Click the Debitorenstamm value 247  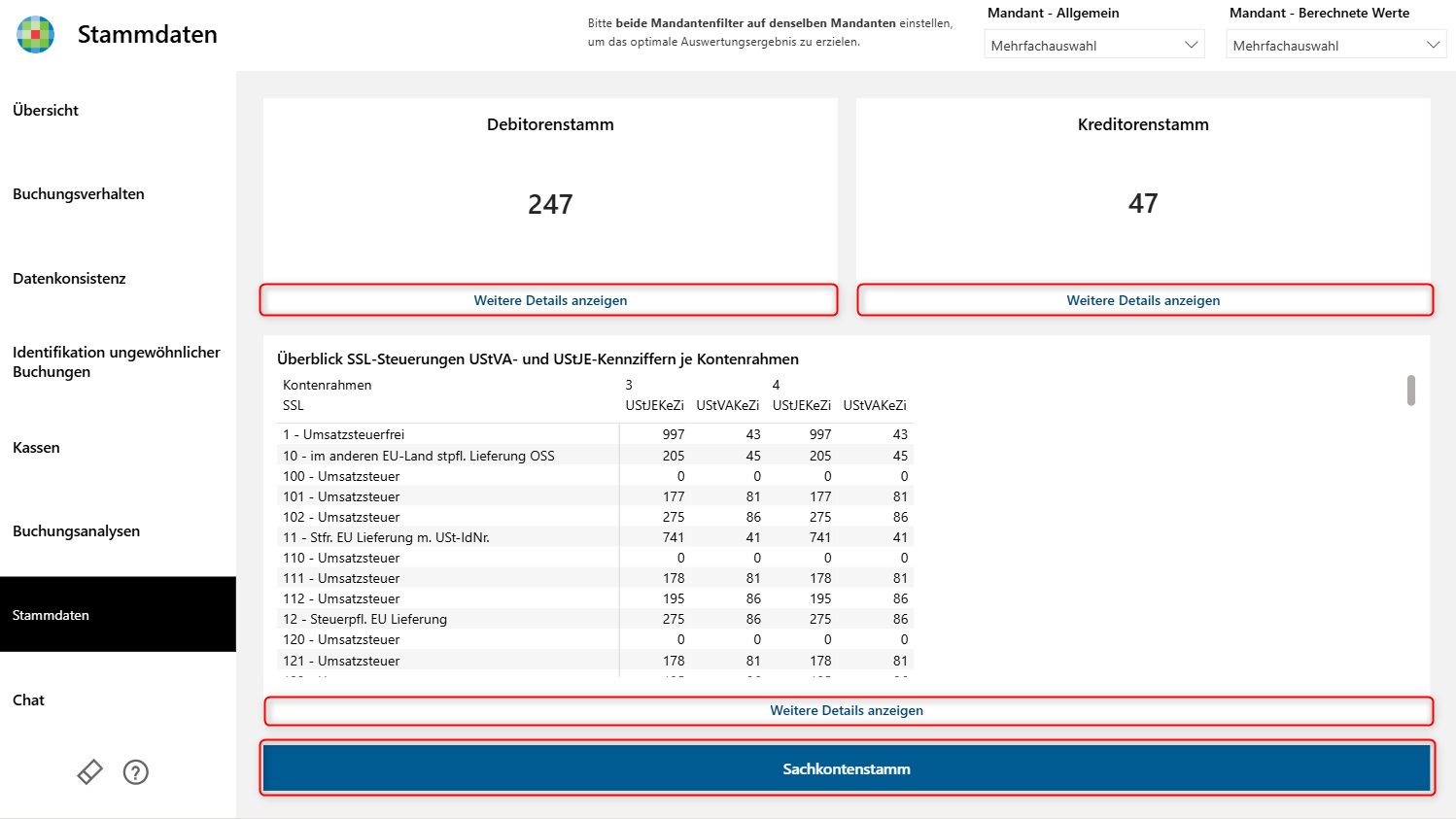550,204
